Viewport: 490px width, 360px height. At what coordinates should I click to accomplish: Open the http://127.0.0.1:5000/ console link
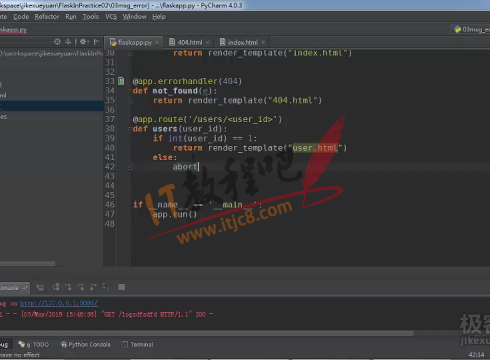coord(59,303)
